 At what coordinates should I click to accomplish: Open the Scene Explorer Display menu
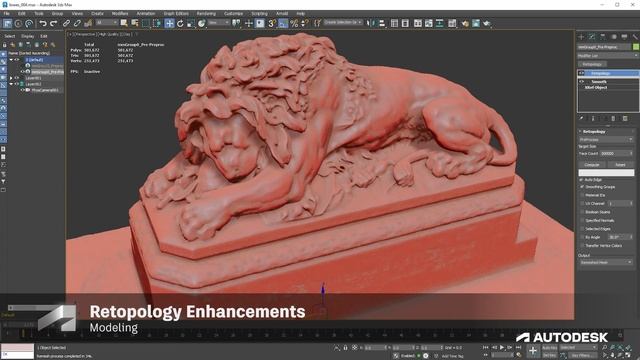pyautogui.click(x=28, y=36)
